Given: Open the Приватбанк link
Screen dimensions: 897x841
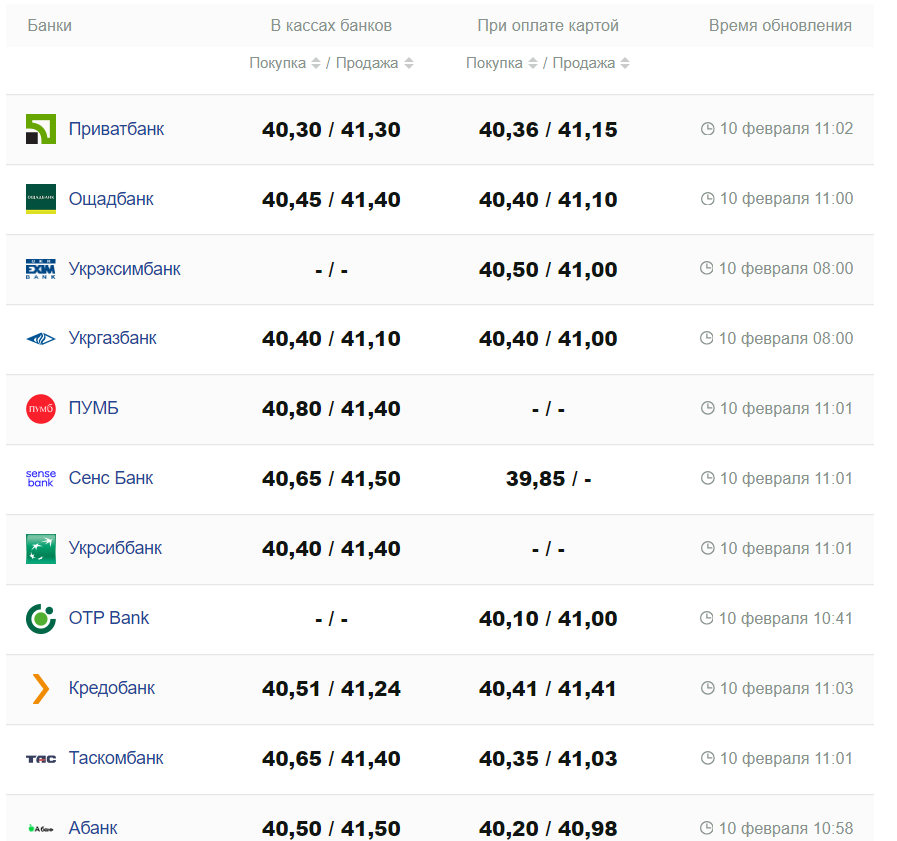Looking at the screenshot, I should click(116, 129).
